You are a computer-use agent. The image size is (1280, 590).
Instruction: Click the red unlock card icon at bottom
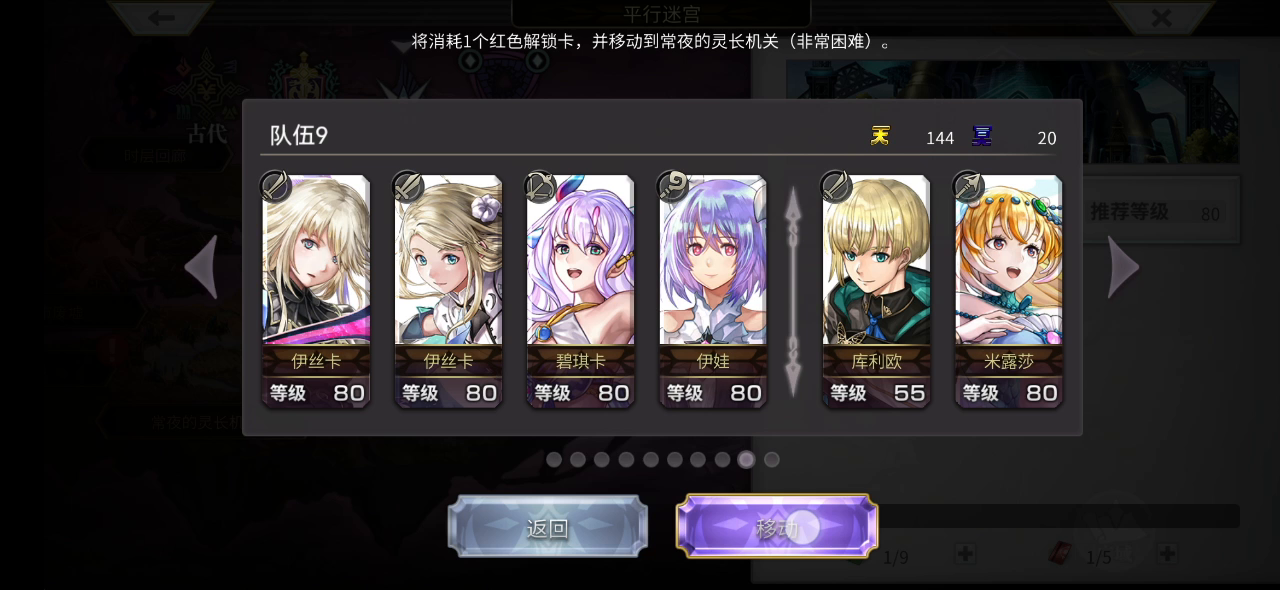coord(1060,552)
